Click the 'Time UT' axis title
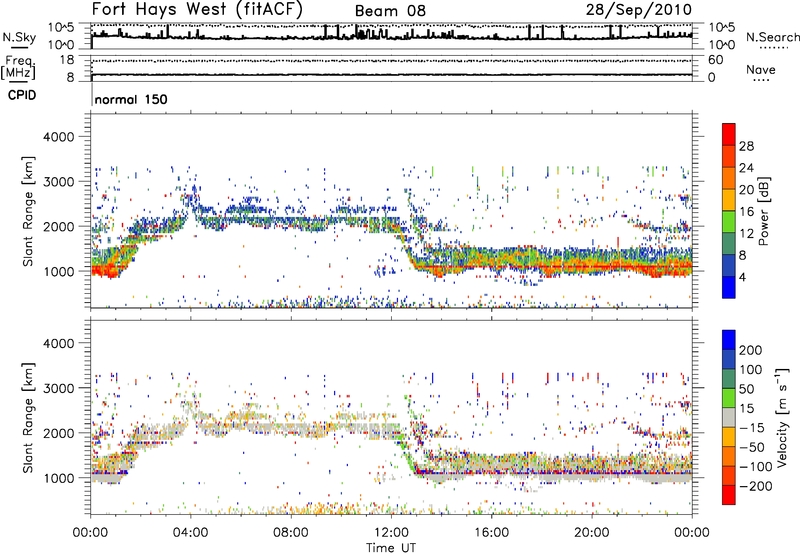800x554 pixels. coord(391,547)
